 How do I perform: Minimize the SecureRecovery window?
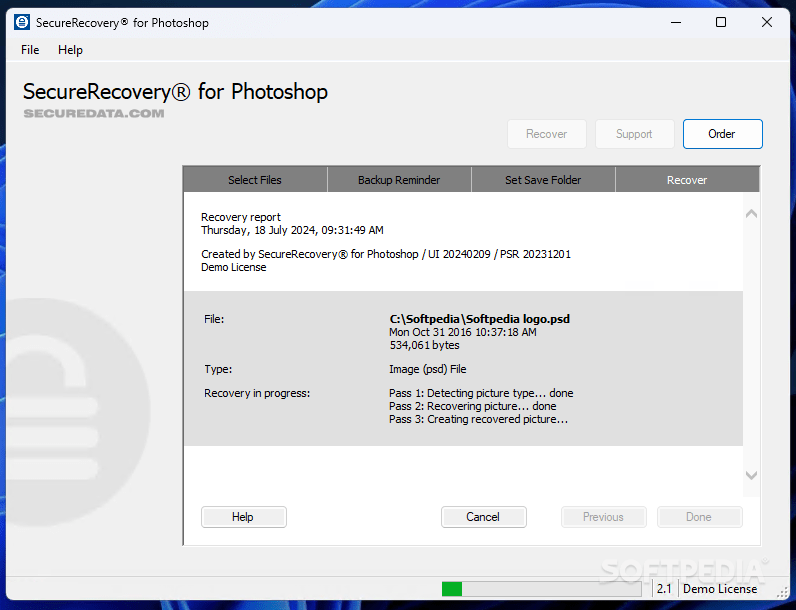tap(676, 22)
